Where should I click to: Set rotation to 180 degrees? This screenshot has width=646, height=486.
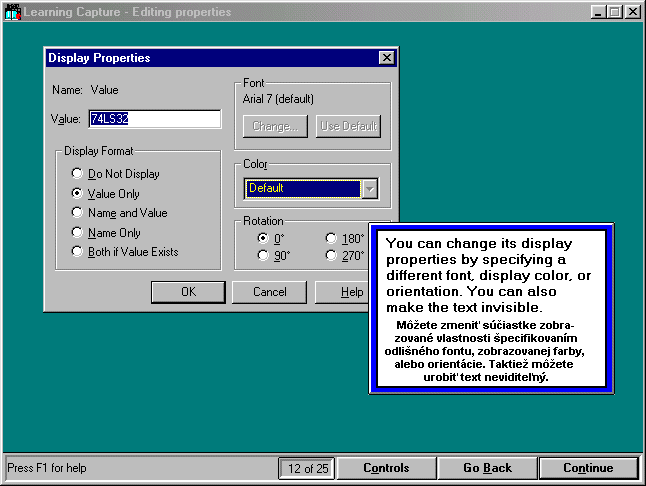pos(332,238)
